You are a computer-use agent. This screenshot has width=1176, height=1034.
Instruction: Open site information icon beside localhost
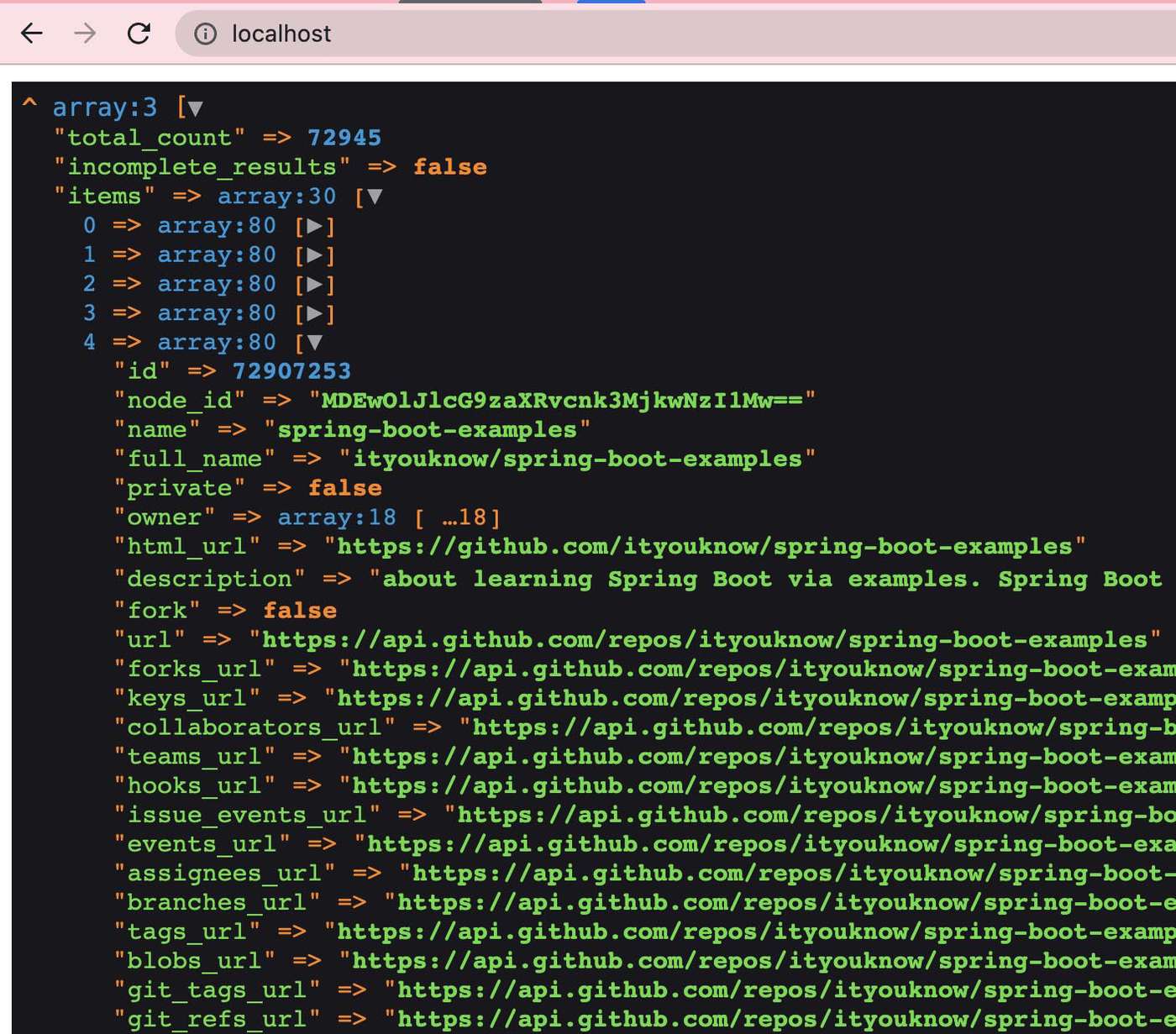coord(204,34)
